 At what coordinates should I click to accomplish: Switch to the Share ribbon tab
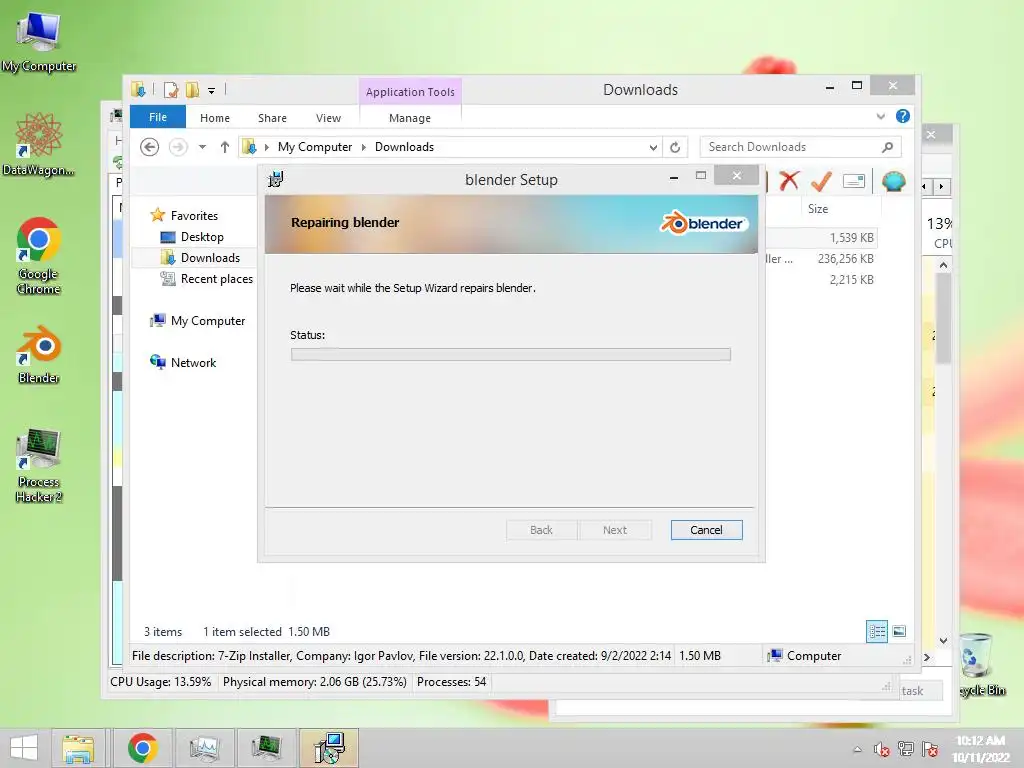point(272,118)
